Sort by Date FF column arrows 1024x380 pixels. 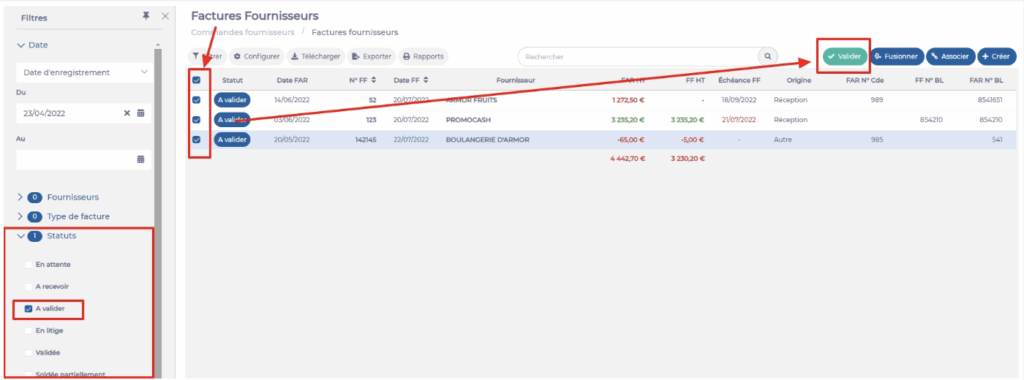(x=426, y=80)
